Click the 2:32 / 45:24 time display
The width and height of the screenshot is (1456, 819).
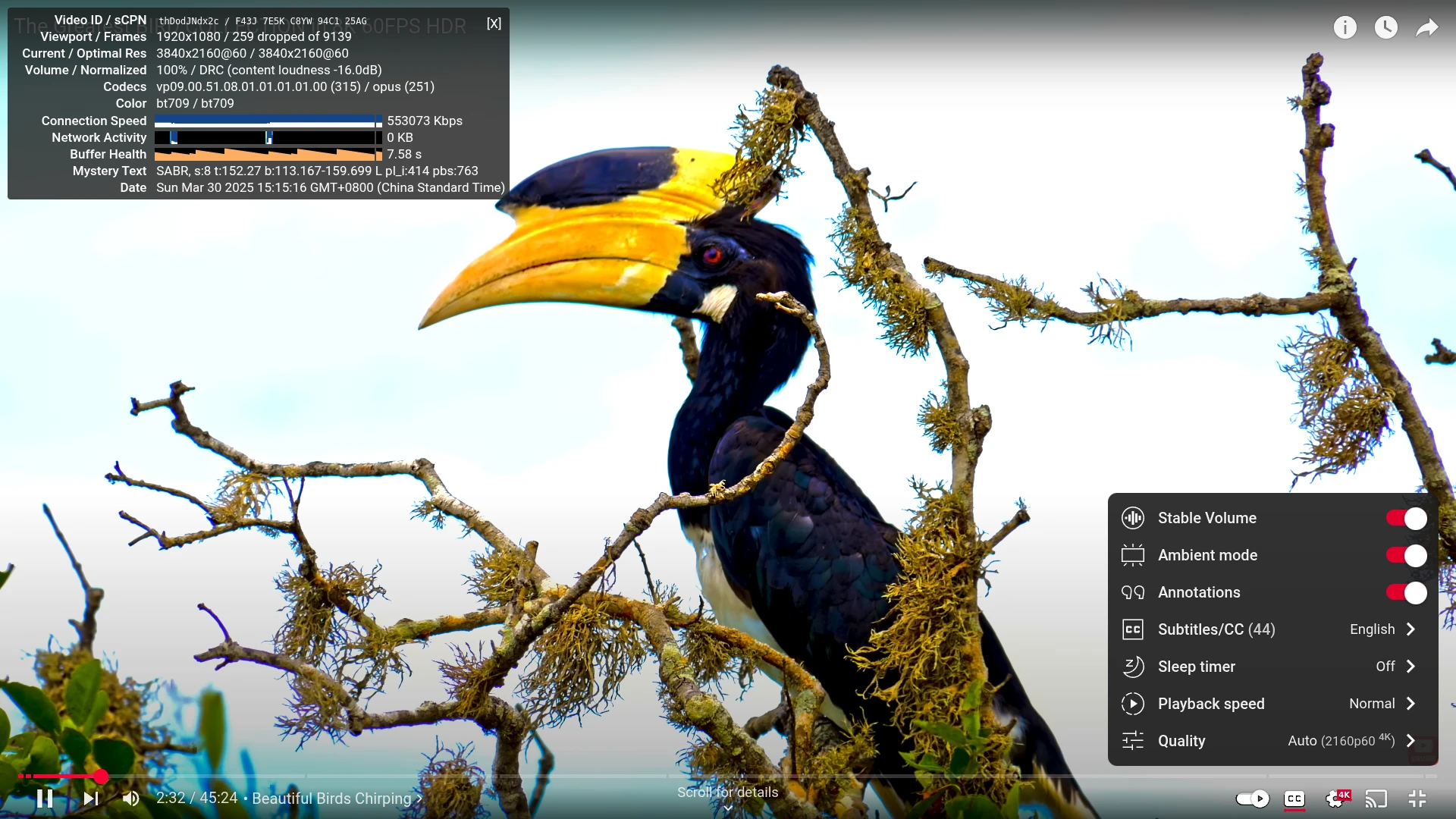point(197,799)
